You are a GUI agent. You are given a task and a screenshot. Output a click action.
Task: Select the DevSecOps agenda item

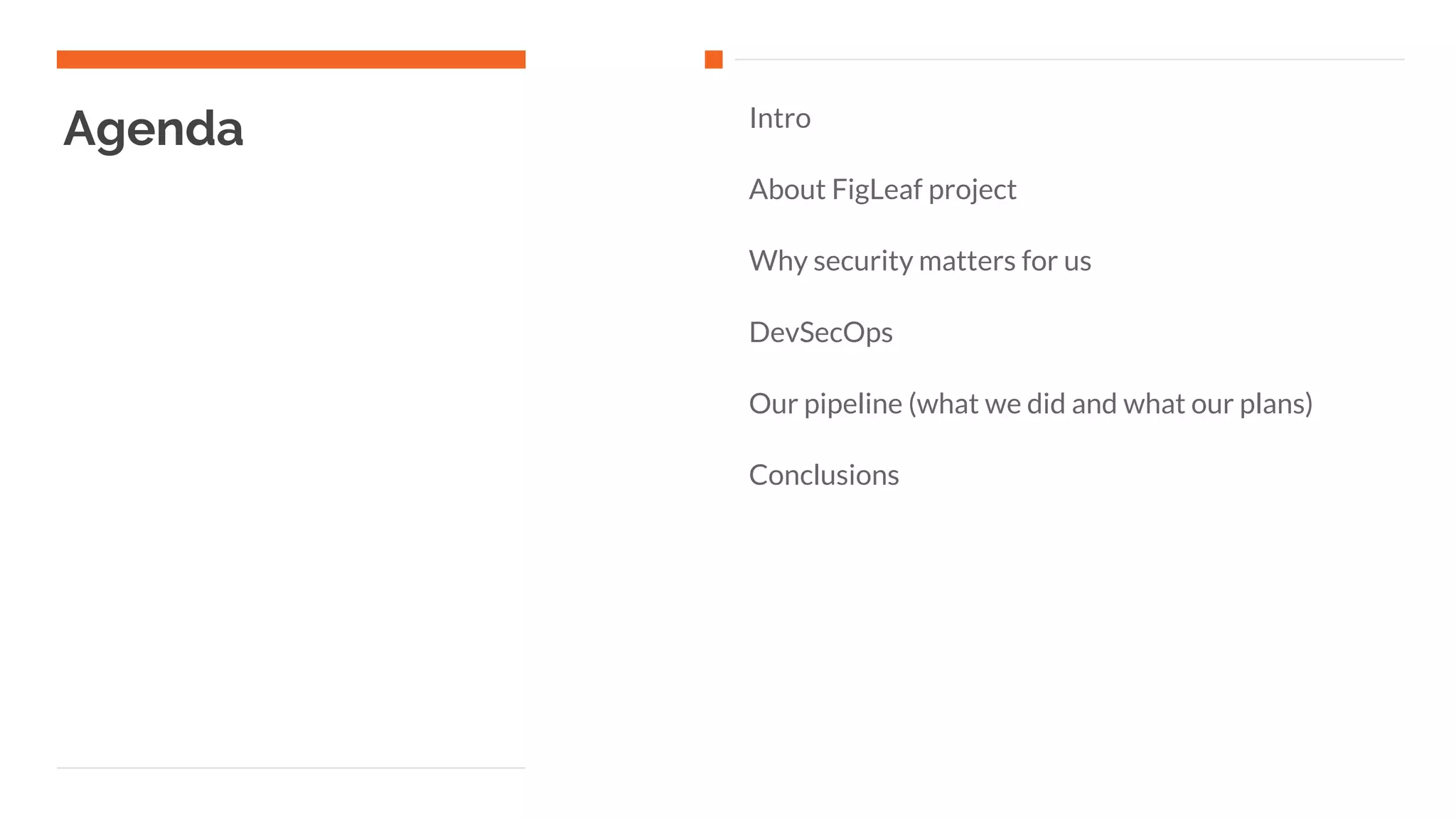tap(821, 333)
